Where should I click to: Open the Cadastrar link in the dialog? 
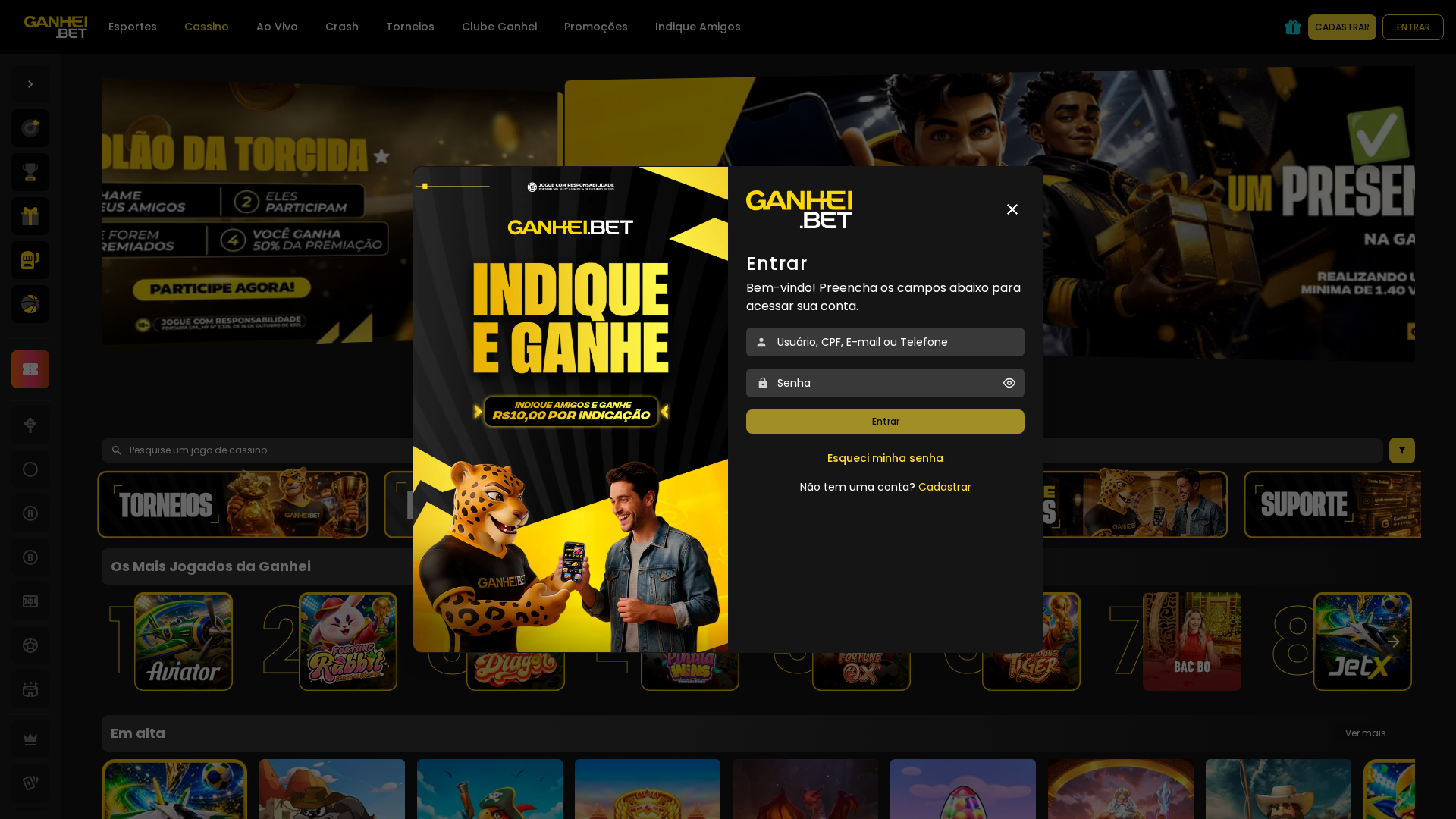click(x=944, y=487)
